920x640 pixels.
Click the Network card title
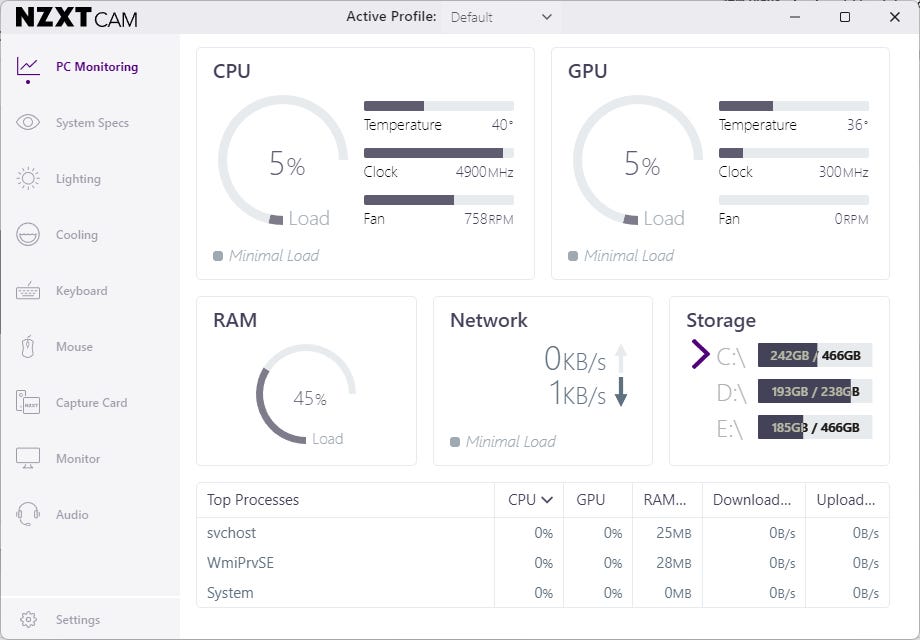pyautogui.click(x=489, y=320)
